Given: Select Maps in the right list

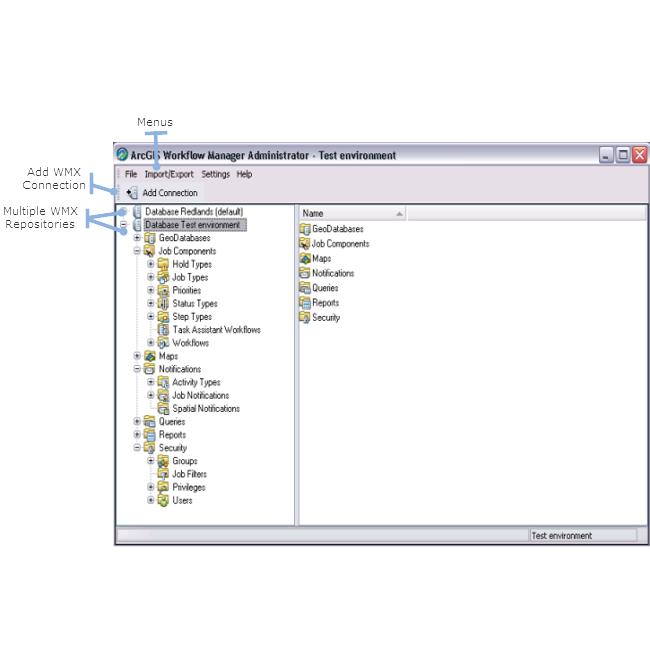Looking at the screenshot, I should (322, 259).
